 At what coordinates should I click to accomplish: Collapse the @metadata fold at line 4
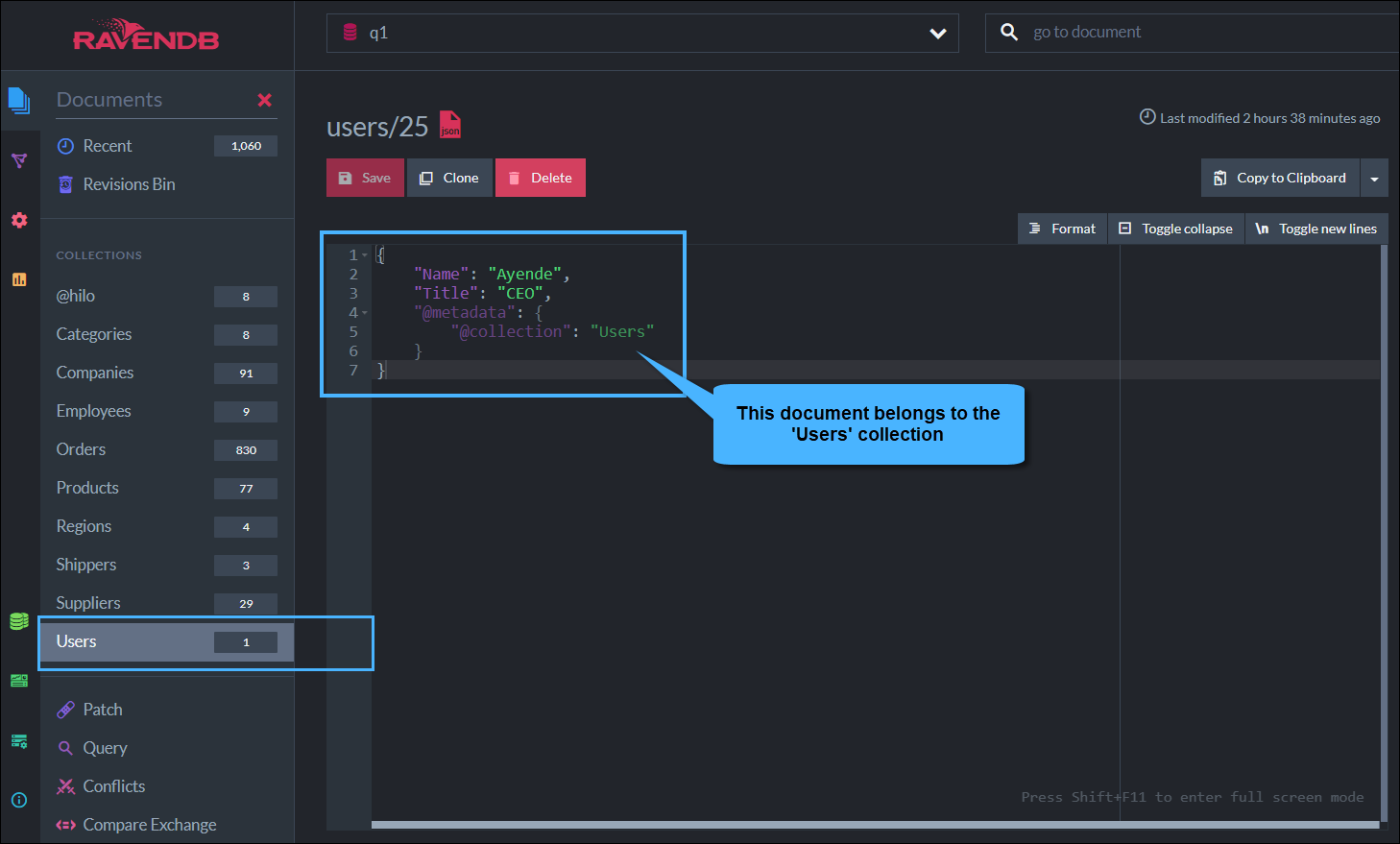pos(365,313)
